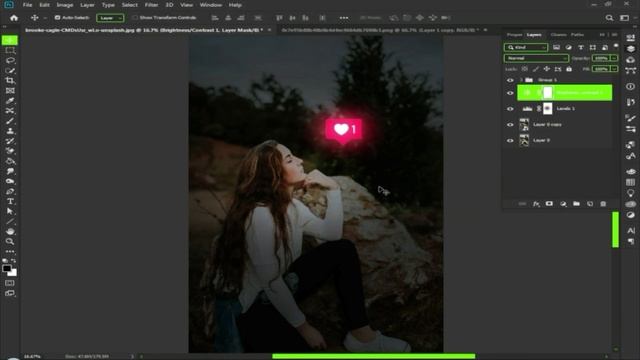
Task: Create a new layer icon
Action: point(590,204)
